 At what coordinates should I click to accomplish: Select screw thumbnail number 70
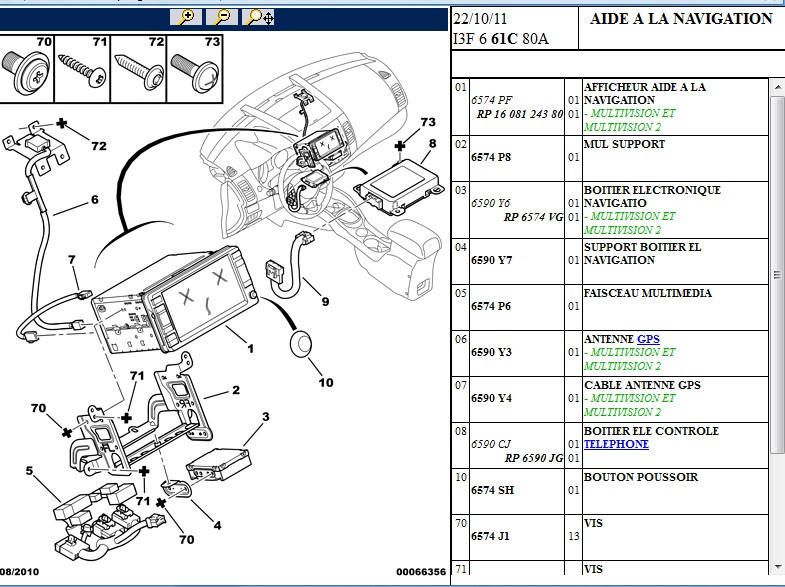(x=27, y=69)
